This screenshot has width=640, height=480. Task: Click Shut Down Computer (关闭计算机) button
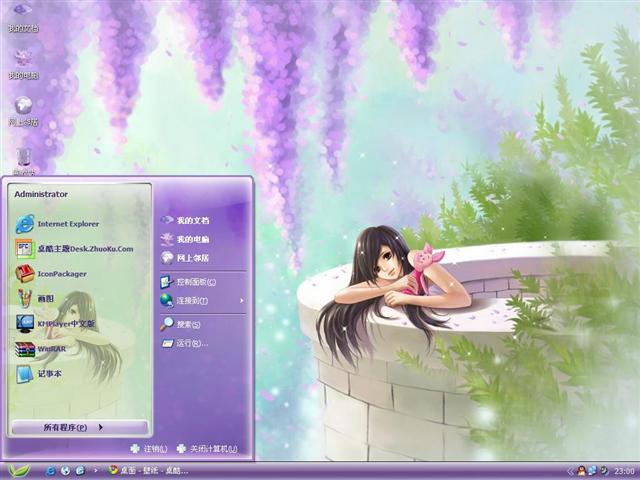coord(207,449)
